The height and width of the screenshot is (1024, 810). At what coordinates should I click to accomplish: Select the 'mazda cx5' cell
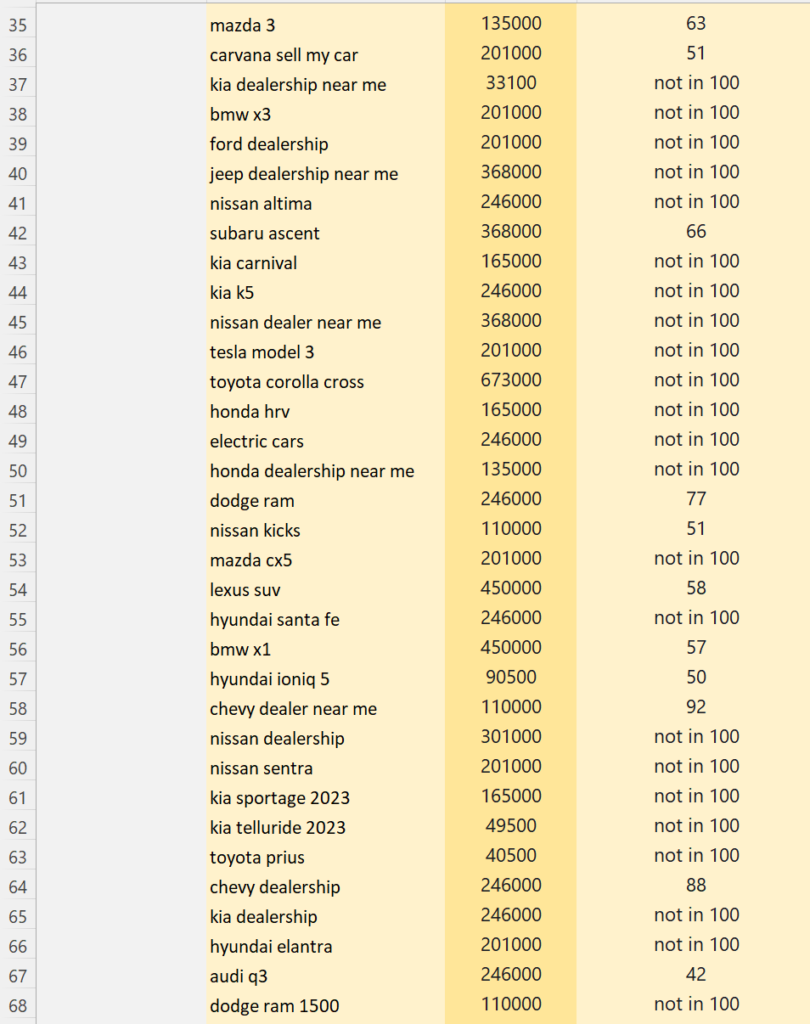pos(325,560)
